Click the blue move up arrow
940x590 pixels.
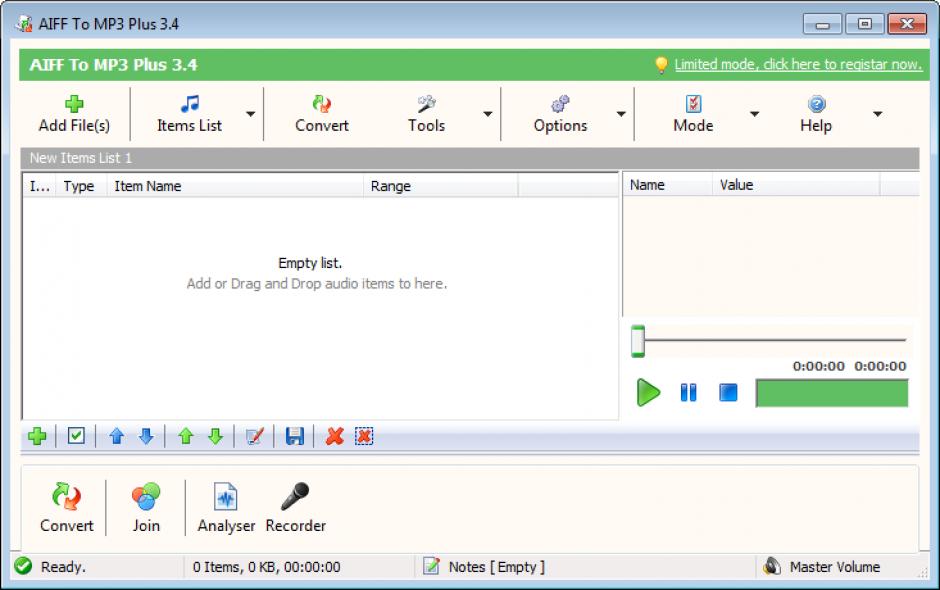pos(117,436)
